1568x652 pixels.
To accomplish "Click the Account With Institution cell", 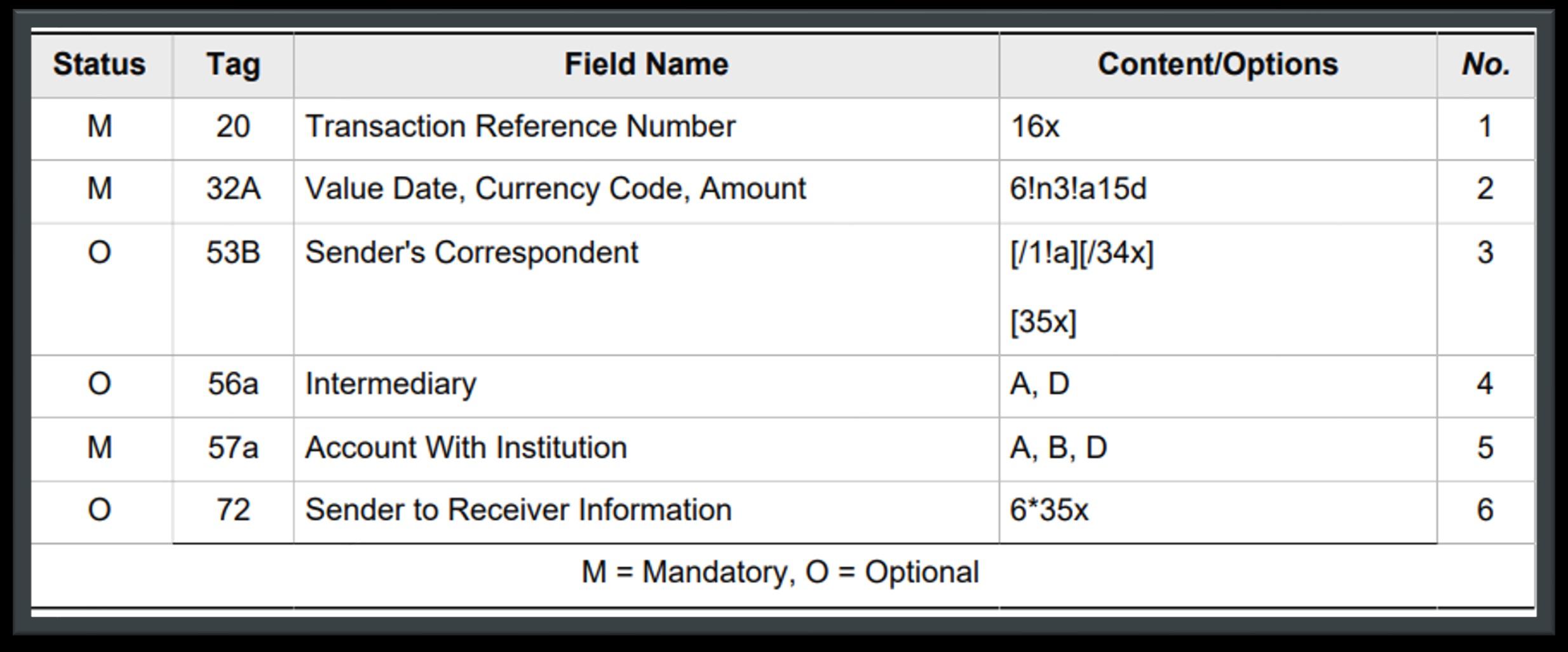I will point(646,449).
